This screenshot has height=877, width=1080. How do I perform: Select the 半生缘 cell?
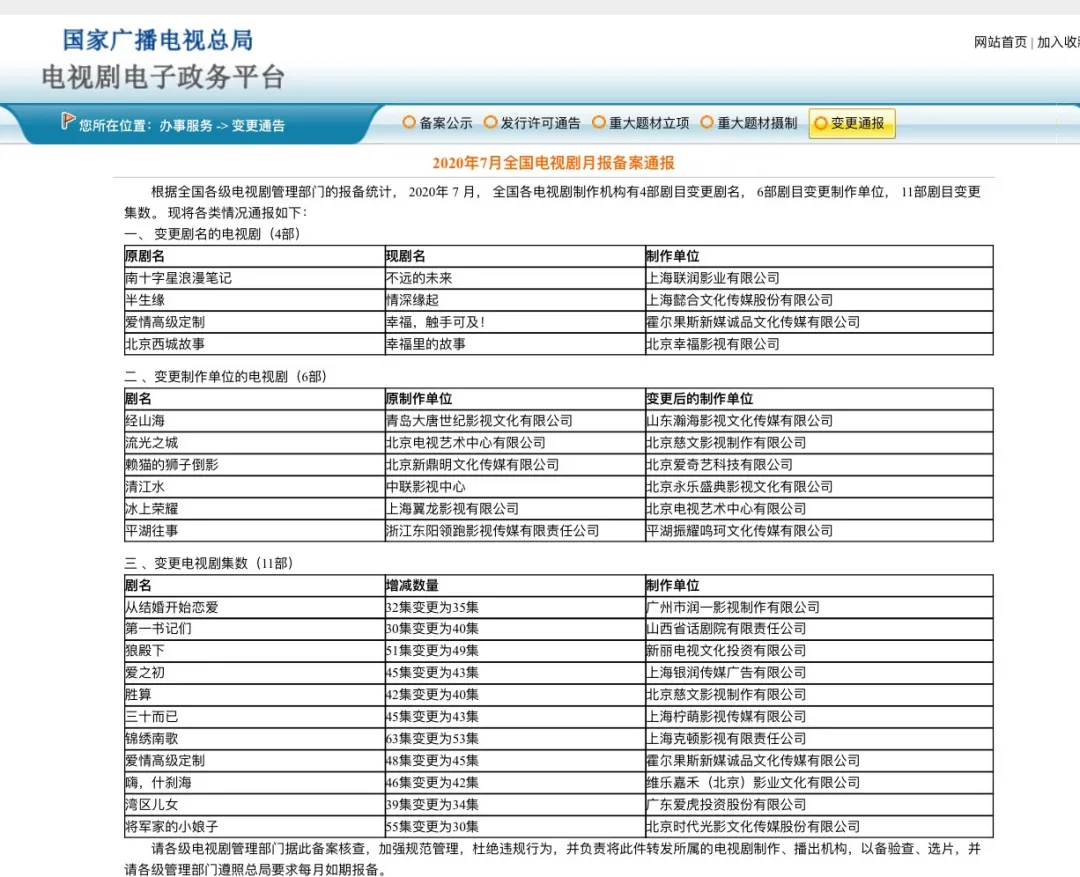pyautogui.click(x=254, y=300)
